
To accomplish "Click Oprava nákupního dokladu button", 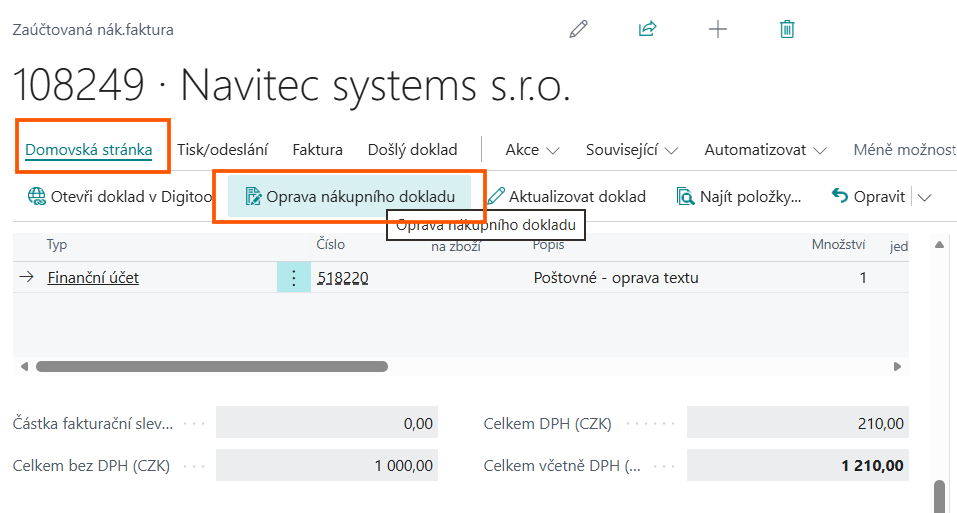I will tap(349, 196).
